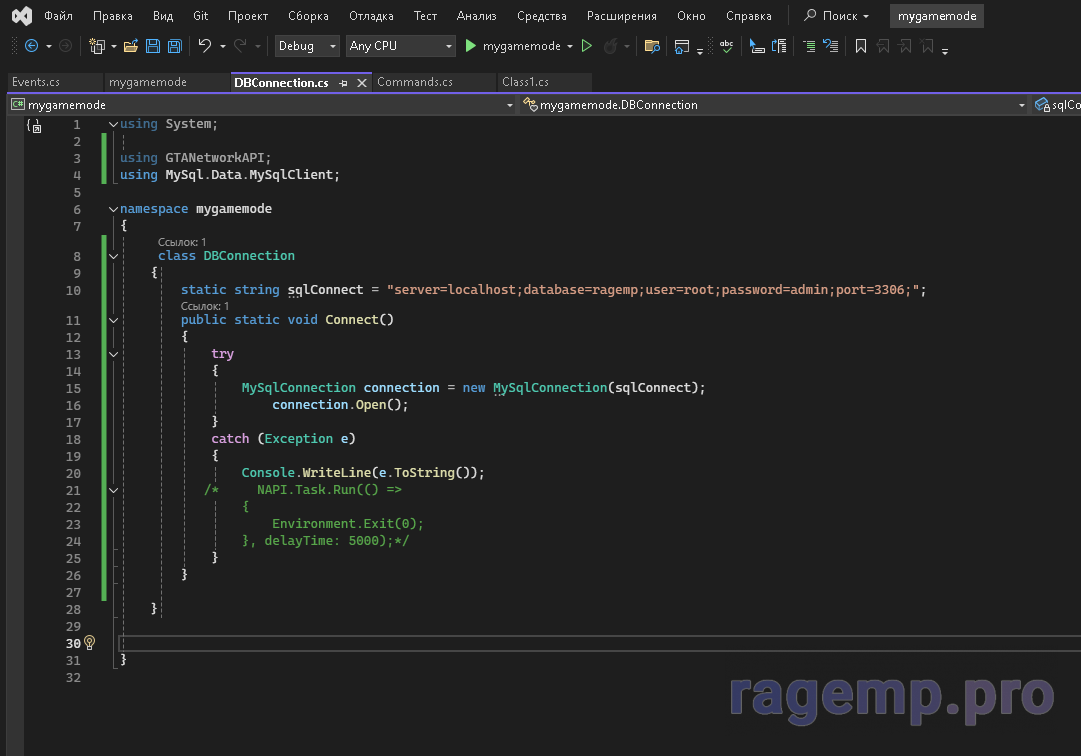Pin the DBConnection.cs tab
Viewport: 1081px width, 756px height.
point(343,83)
